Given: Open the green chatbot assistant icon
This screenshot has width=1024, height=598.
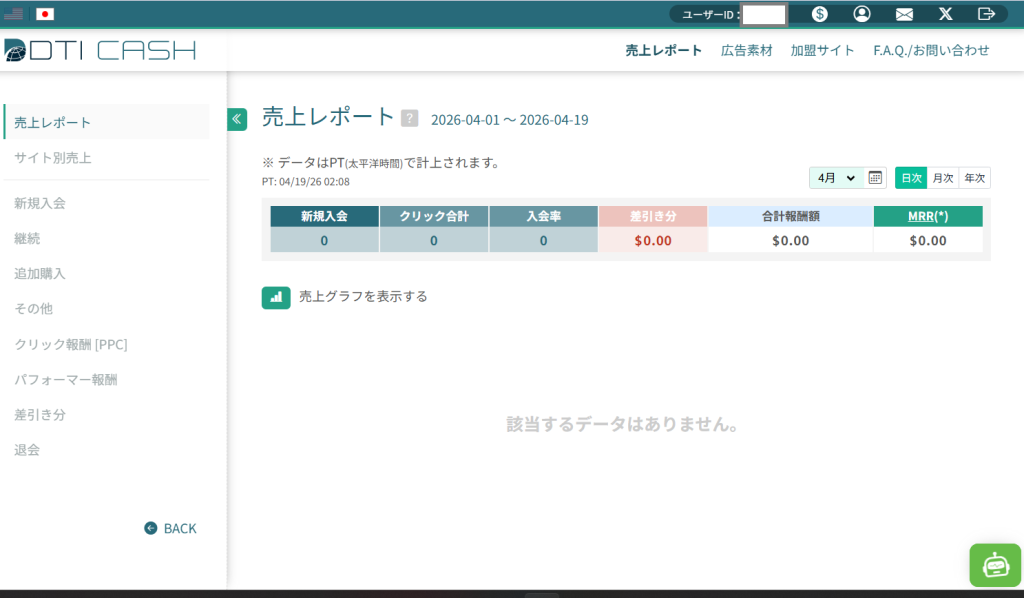Looking at the screenshot, I should (x=995, y=565).
